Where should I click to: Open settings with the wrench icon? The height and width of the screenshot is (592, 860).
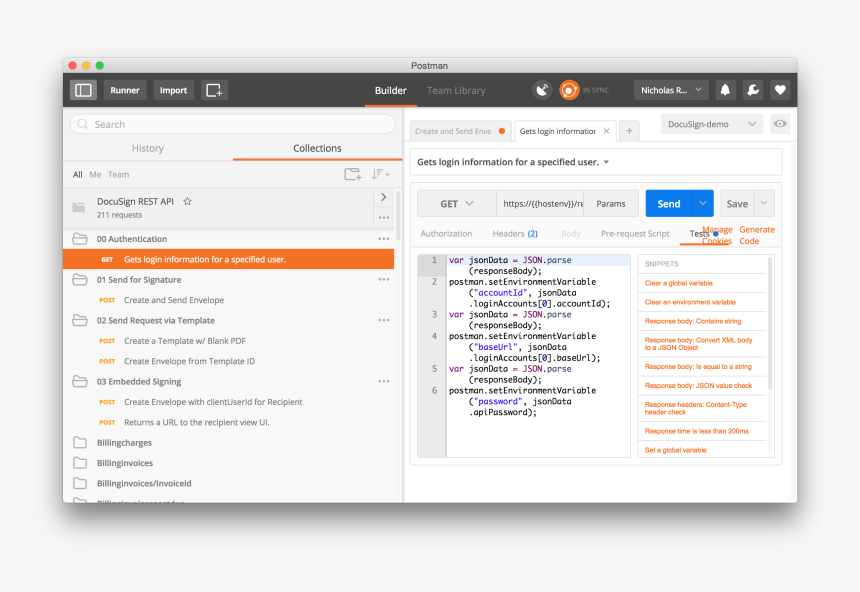click(752, 90)
